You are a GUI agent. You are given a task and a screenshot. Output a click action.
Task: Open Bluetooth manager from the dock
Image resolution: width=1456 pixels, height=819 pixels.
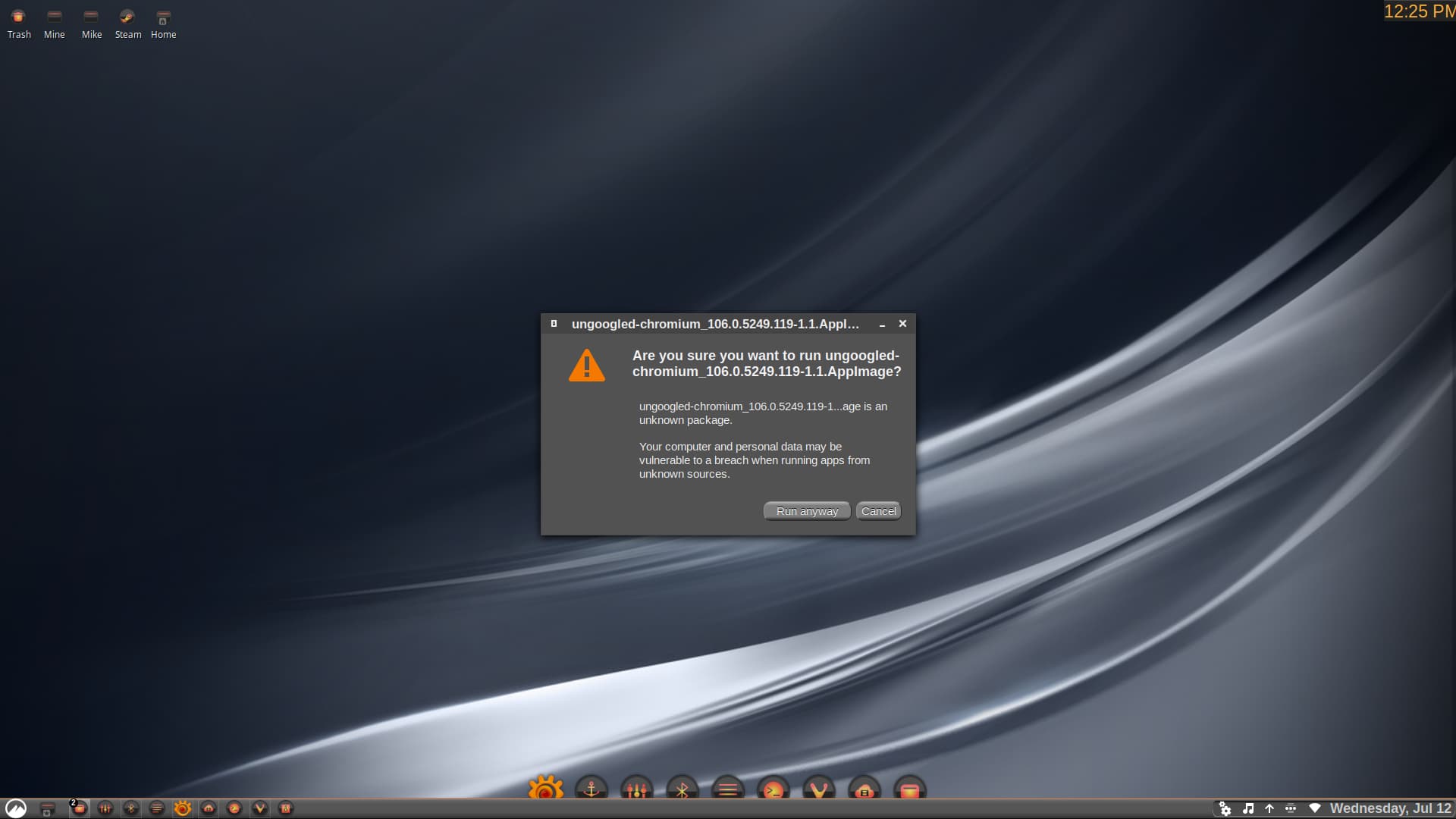click(x=682, y=789)
